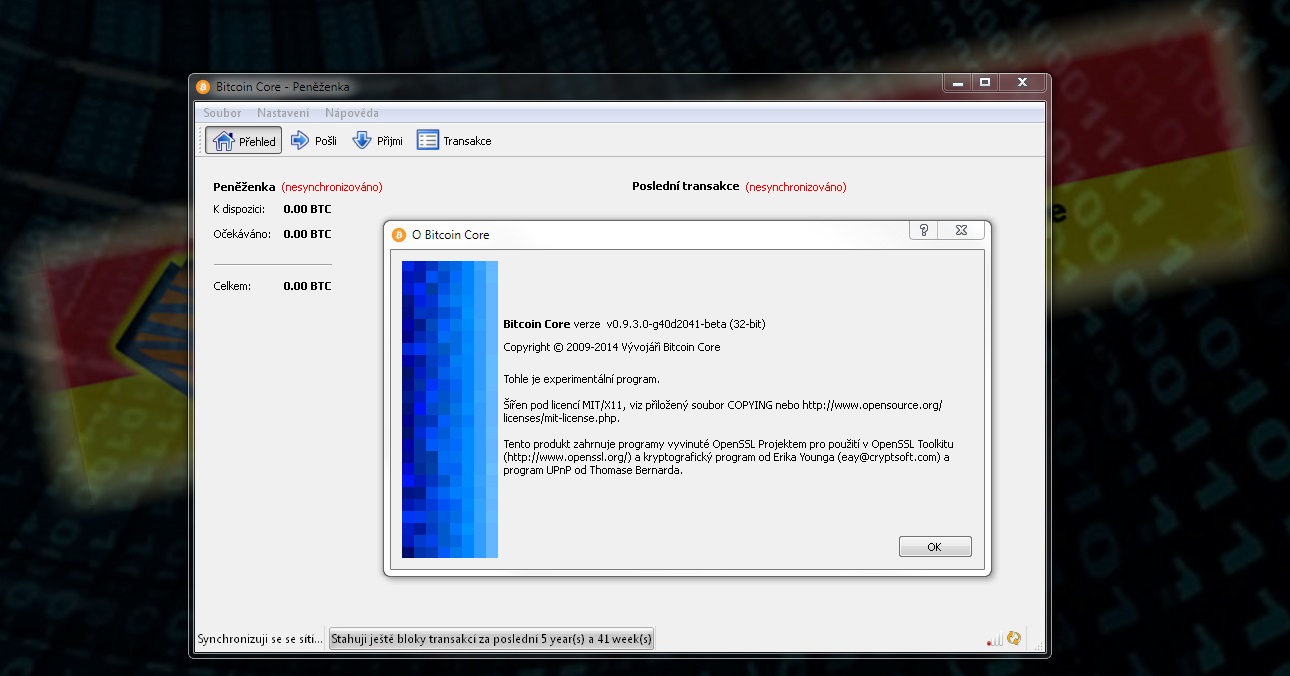The width and height of the screenshot is (1290, 676).
Task: Click the opensource.org license URL text
Action: (722, 411)
